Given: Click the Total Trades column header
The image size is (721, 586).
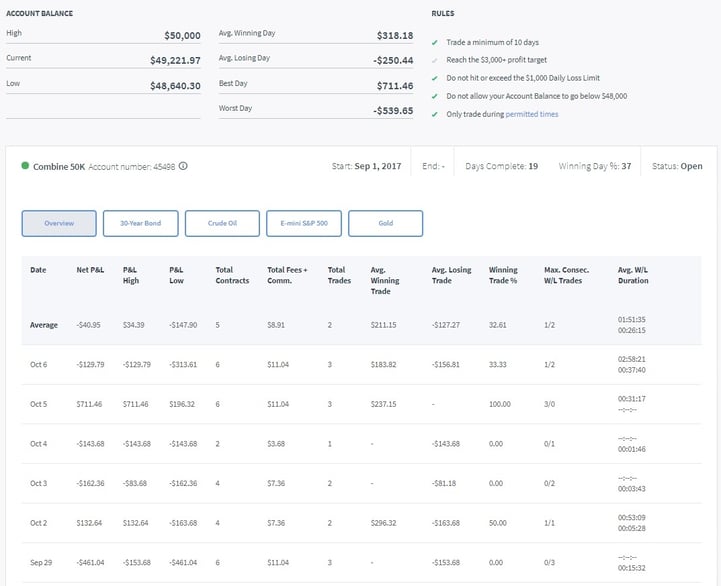Looking at the screenshot, I should (x=337, y=275).
